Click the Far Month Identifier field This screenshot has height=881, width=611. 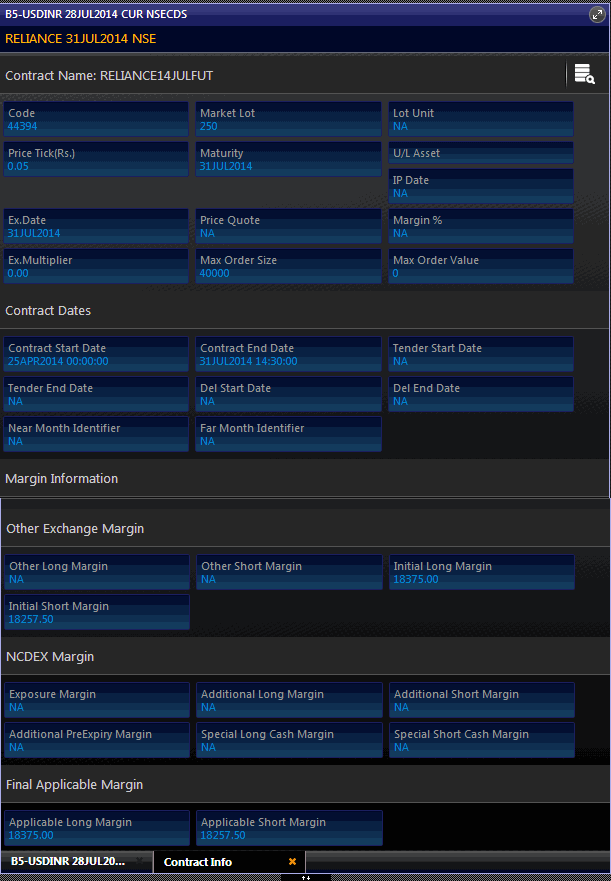(288, 434)
